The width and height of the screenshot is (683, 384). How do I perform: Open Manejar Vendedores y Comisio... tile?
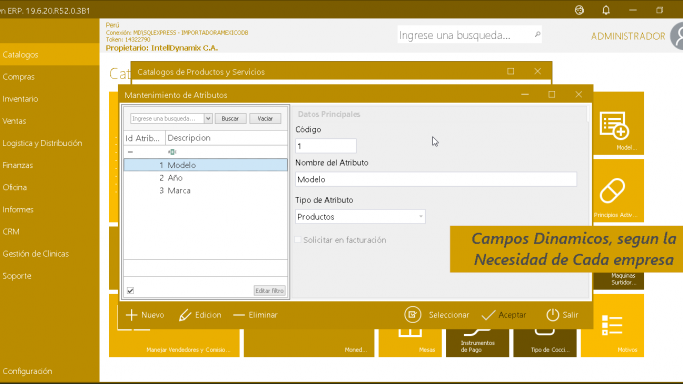(174, 343)
